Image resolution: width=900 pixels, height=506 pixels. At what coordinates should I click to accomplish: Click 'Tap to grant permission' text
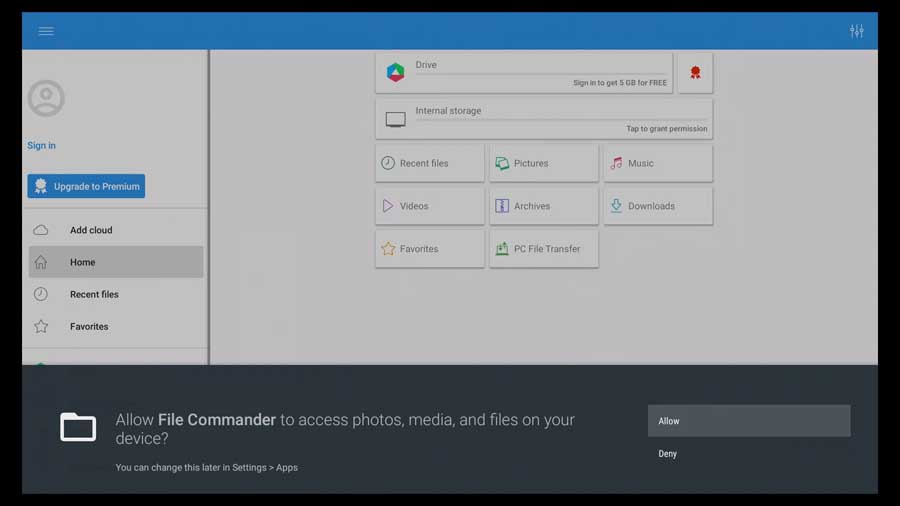[666, 129]
